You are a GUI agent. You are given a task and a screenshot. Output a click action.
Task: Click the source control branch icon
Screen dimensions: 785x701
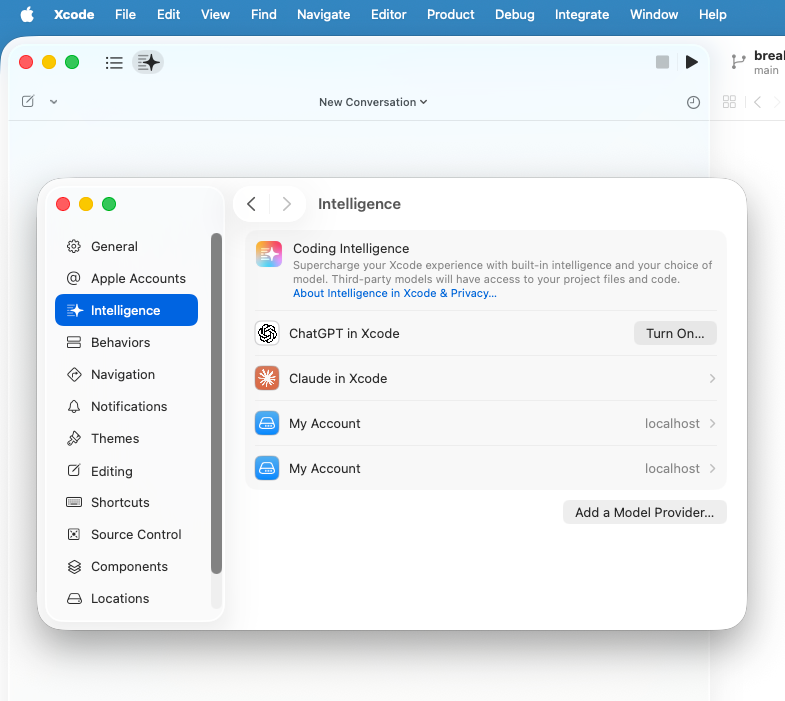coord(738,62)
